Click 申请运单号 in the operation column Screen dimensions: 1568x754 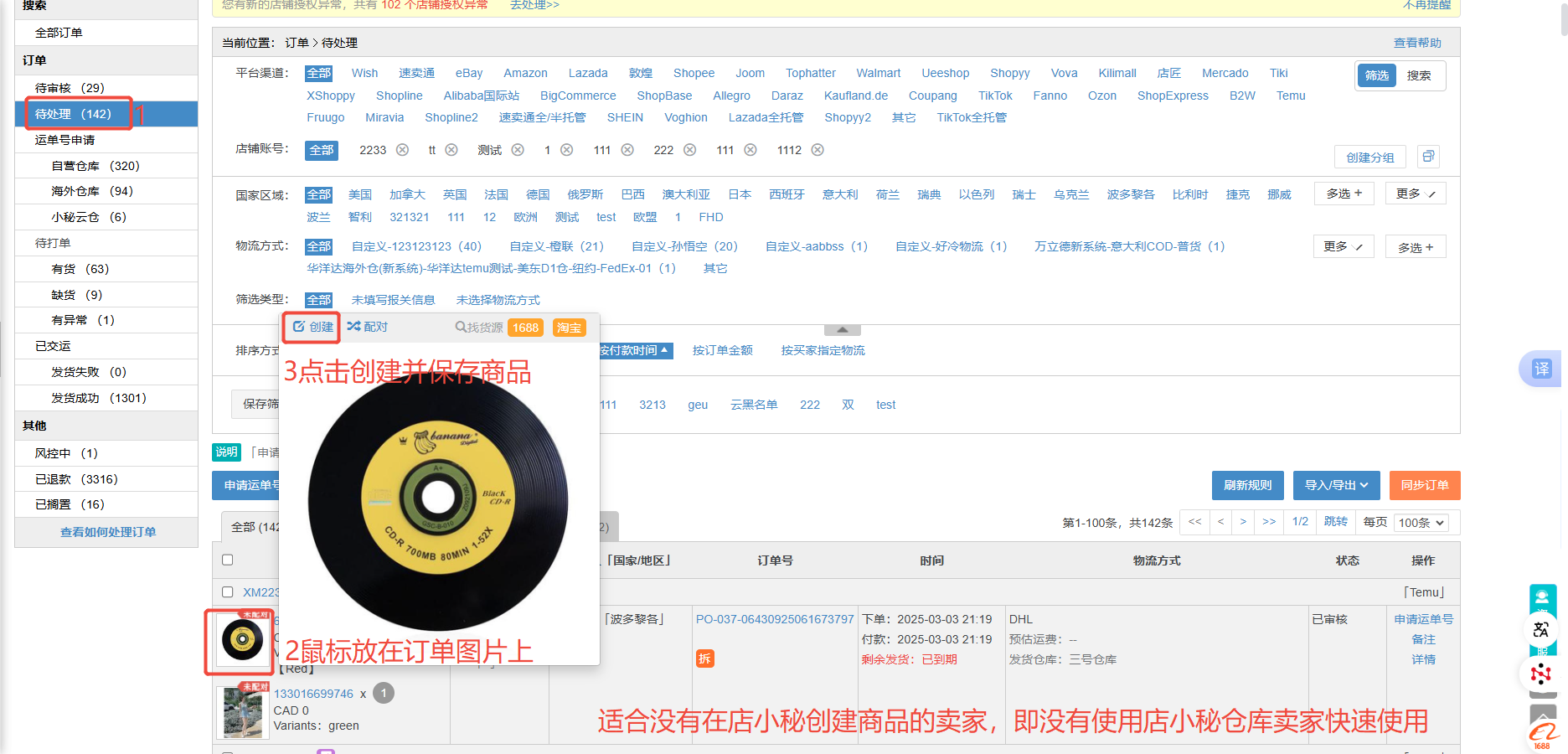tap(1423, 619)
